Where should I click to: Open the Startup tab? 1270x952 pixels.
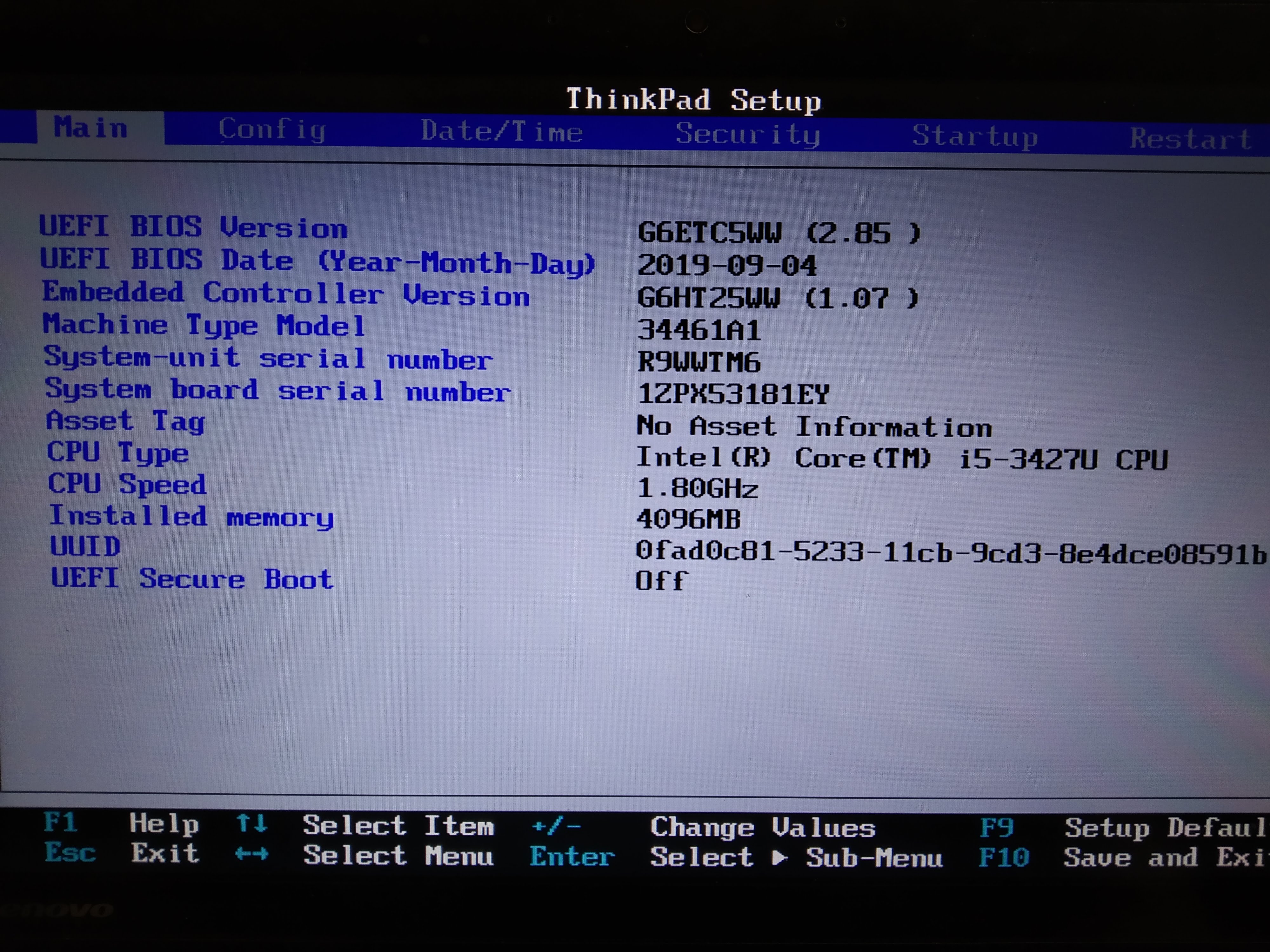(x=975, y=136)
